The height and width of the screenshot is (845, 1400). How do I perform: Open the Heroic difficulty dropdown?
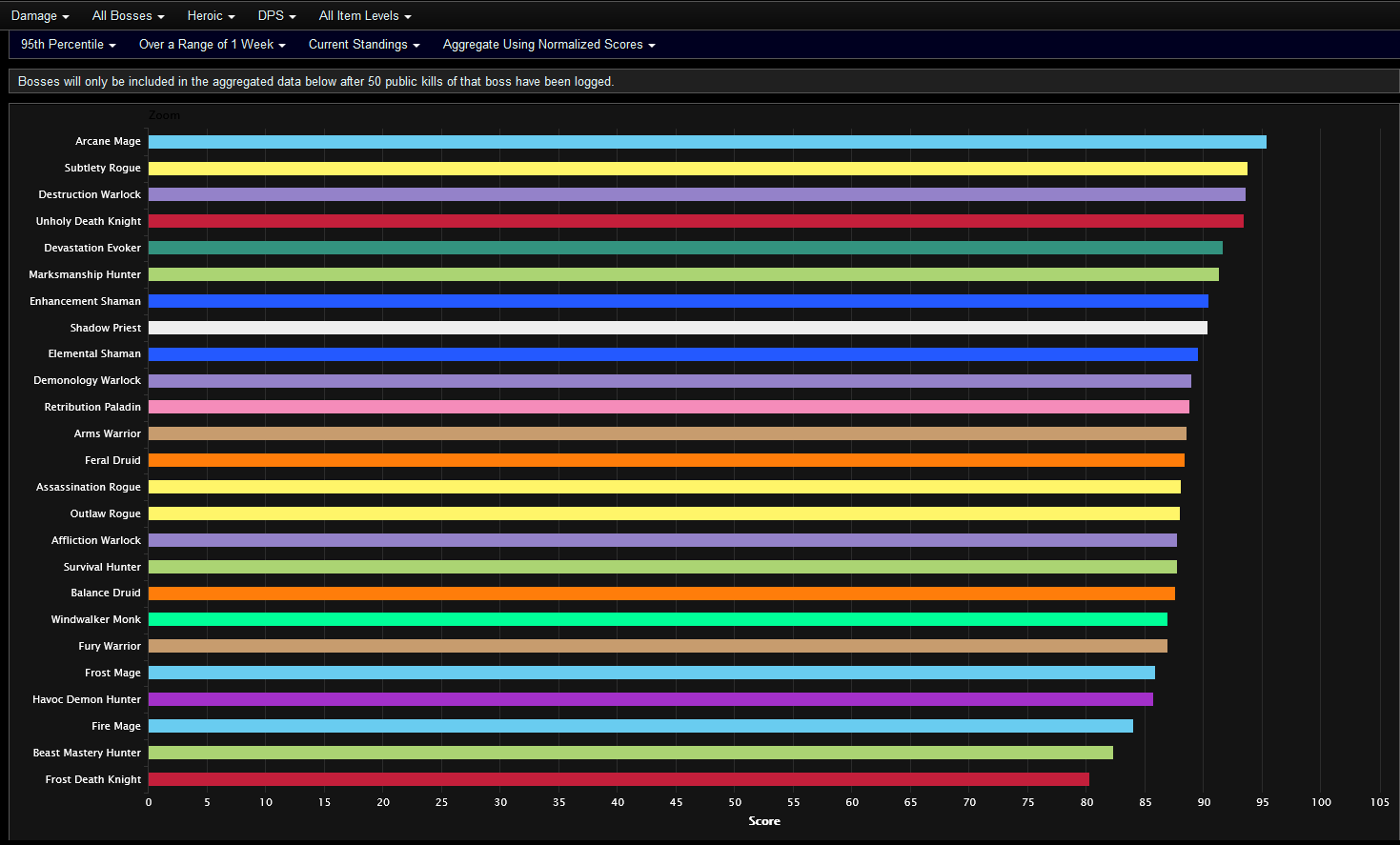[211, 16]
